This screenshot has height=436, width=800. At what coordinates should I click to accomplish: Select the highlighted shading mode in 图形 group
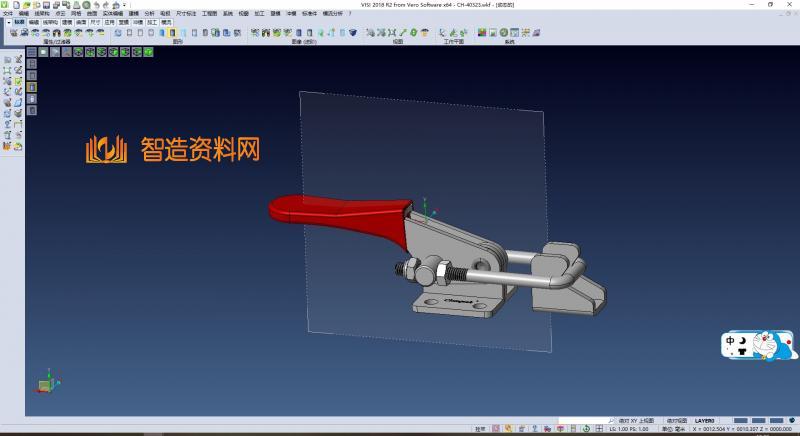click(172, 33)
